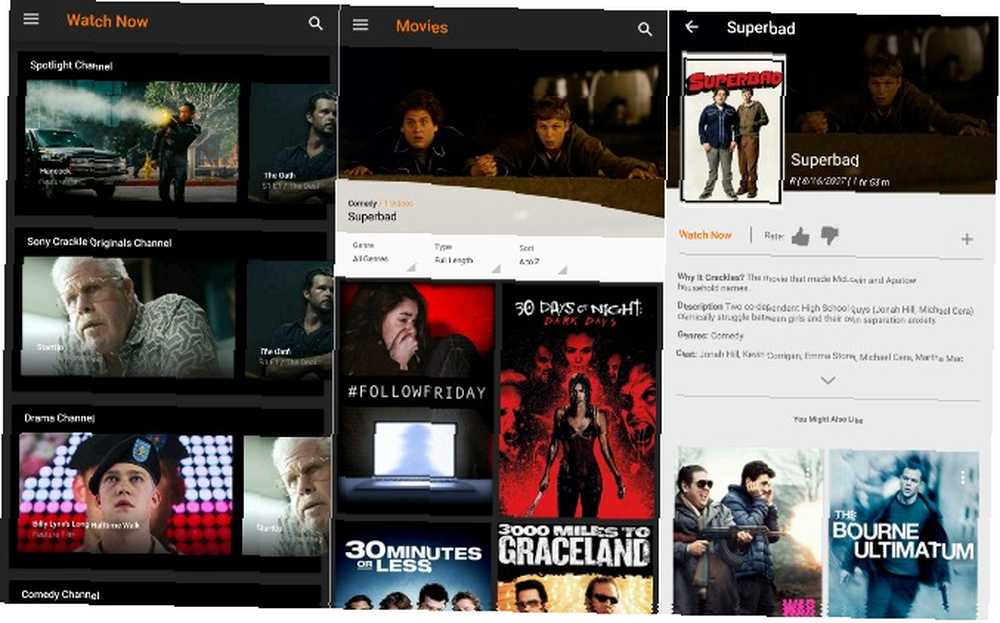Go back from Superbad detail page

(691, 27)
